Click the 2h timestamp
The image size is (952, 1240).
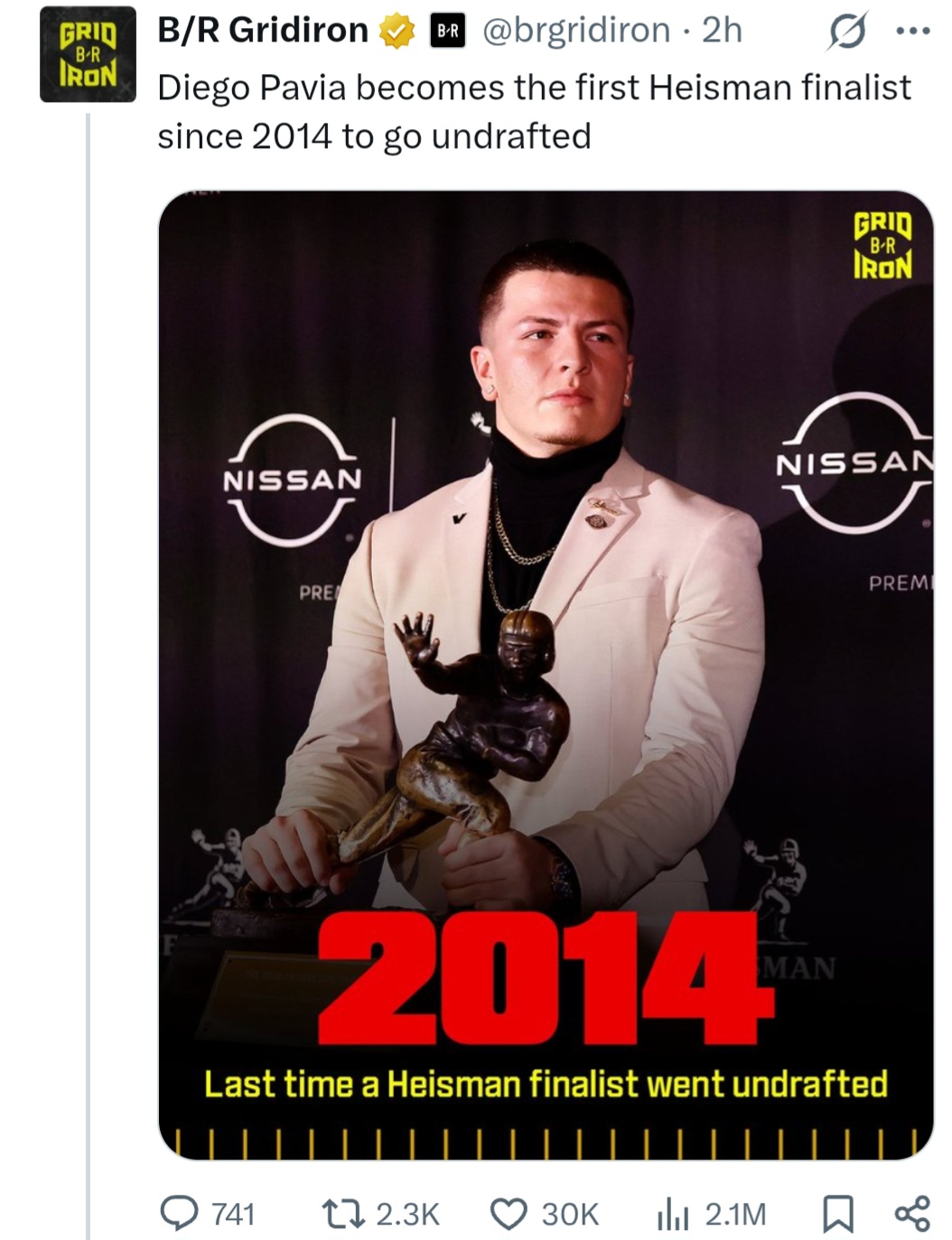click(x=722, y=31)
